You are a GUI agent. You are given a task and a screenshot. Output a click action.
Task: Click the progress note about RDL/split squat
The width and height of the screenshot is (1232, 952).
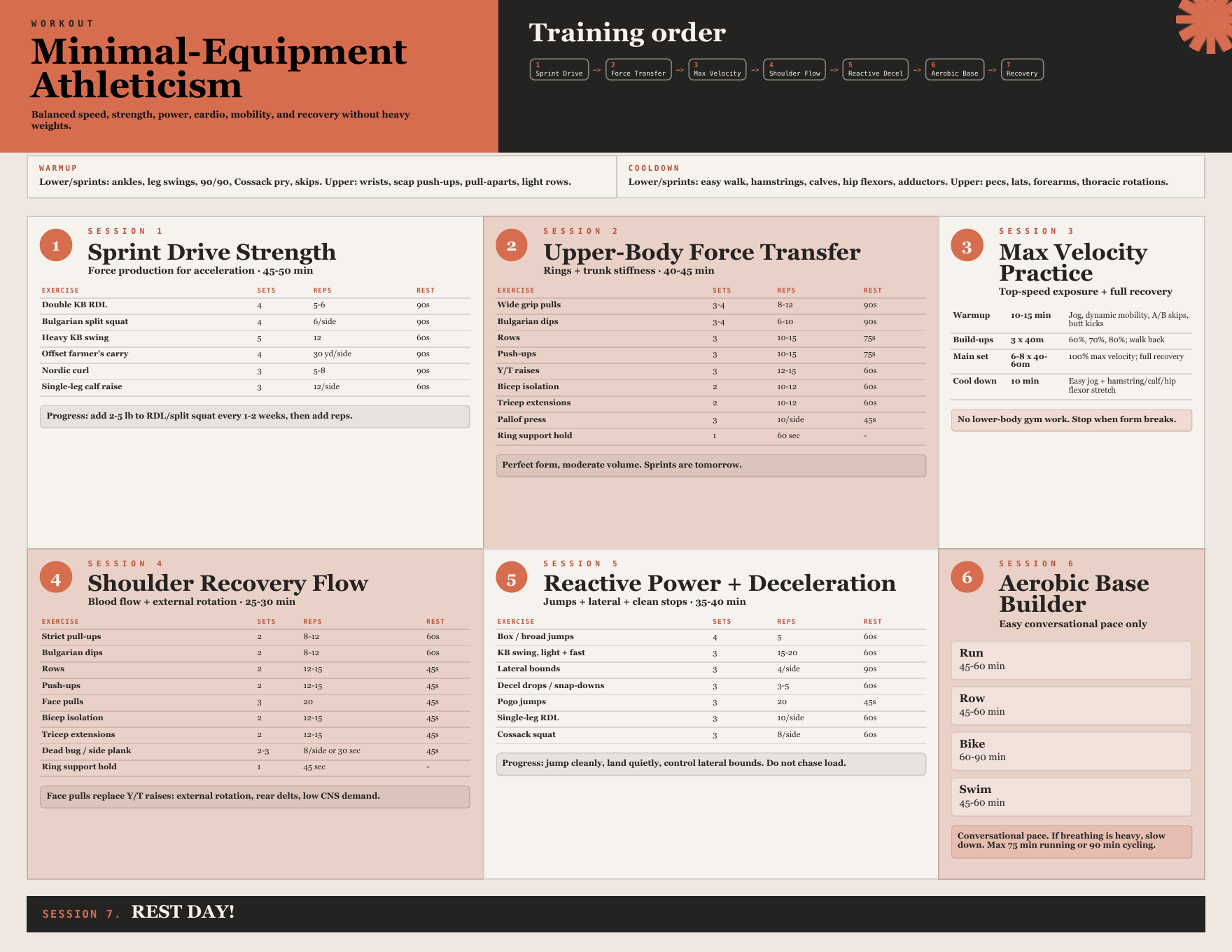point(255,416)
